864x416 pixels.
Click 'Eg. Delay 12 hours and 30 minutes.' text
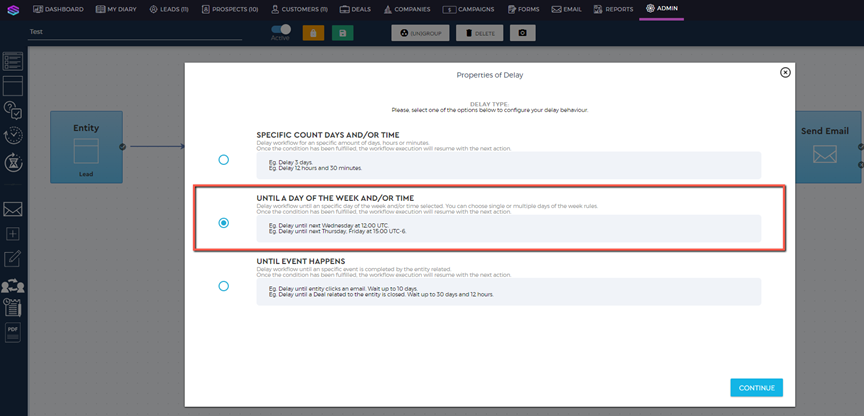click(315, 168)
